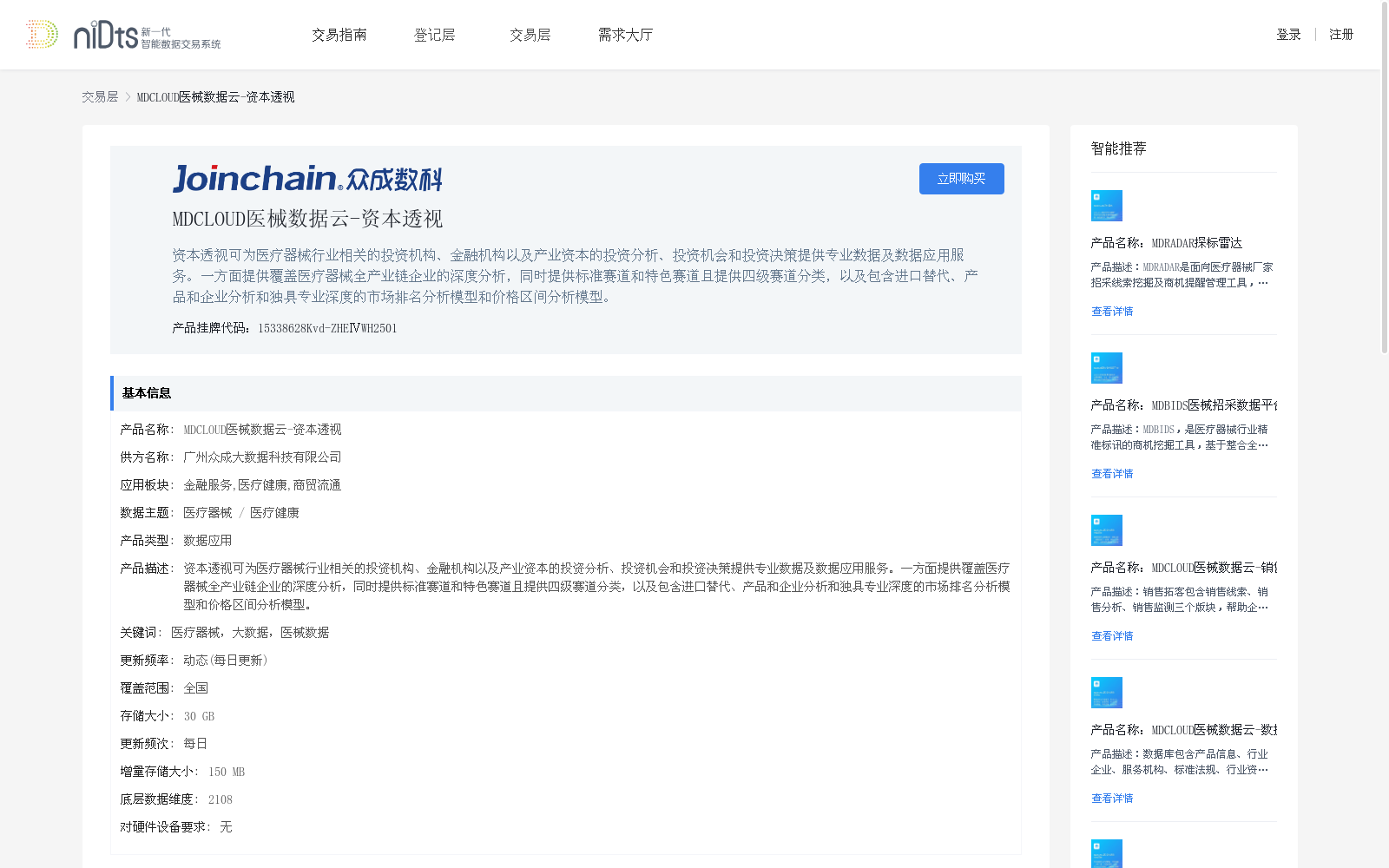The width and height of the screenshot is (1389, 868).
Task: Click the supplier name 广州众成大数据科技有限公司
Action: tap(262, 457)
